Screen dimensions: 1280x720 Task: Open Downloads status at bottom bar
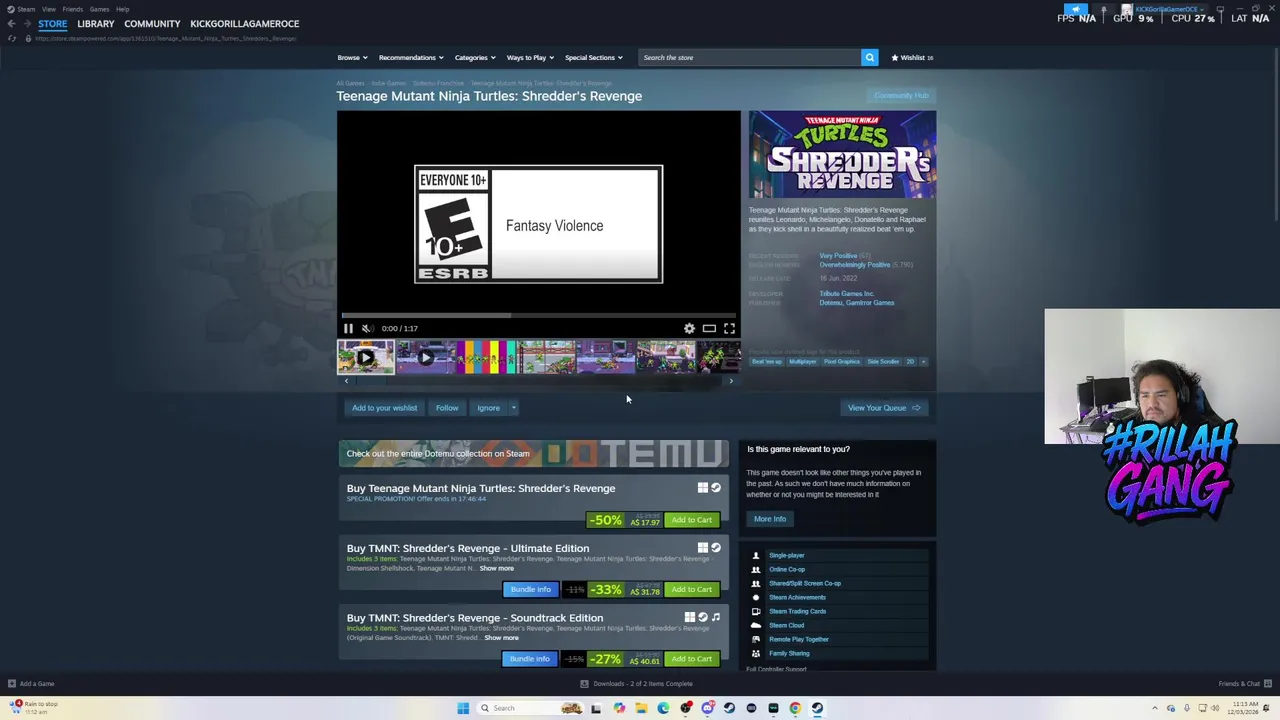[x=636, y=684]
